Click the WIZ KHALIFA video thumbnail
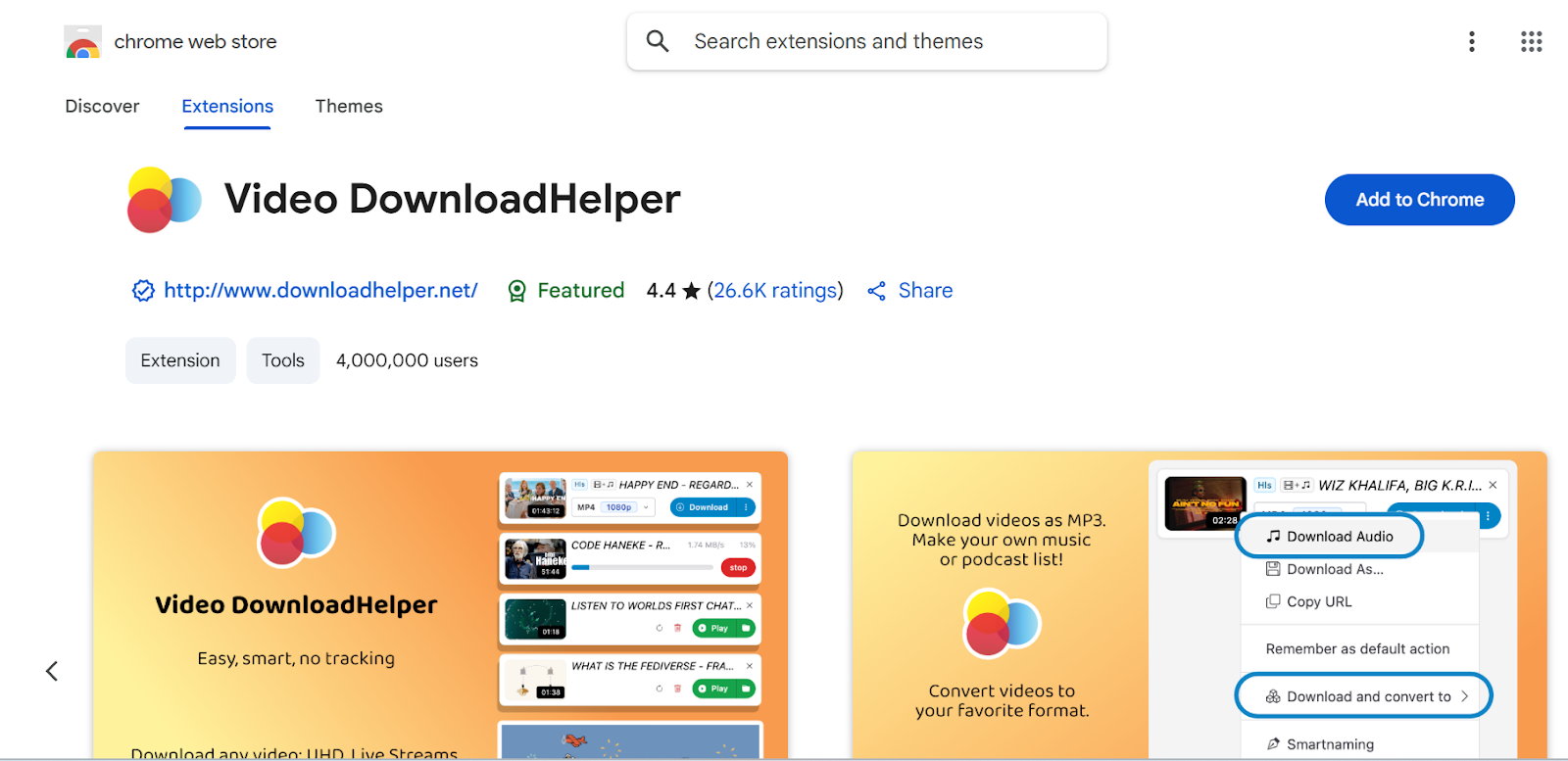 tap(1204, 503)
